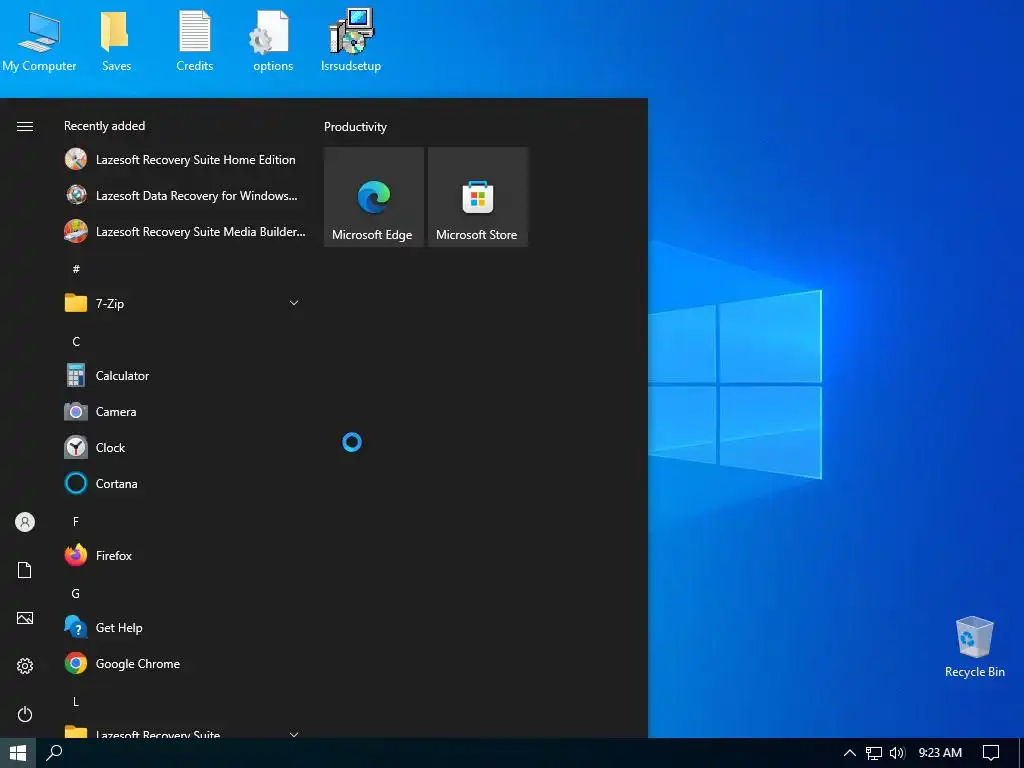The width and height of the screenshot is (1024, 768).
Task: Open the Microsoft Store tile
Action: (x=477, y=197)
